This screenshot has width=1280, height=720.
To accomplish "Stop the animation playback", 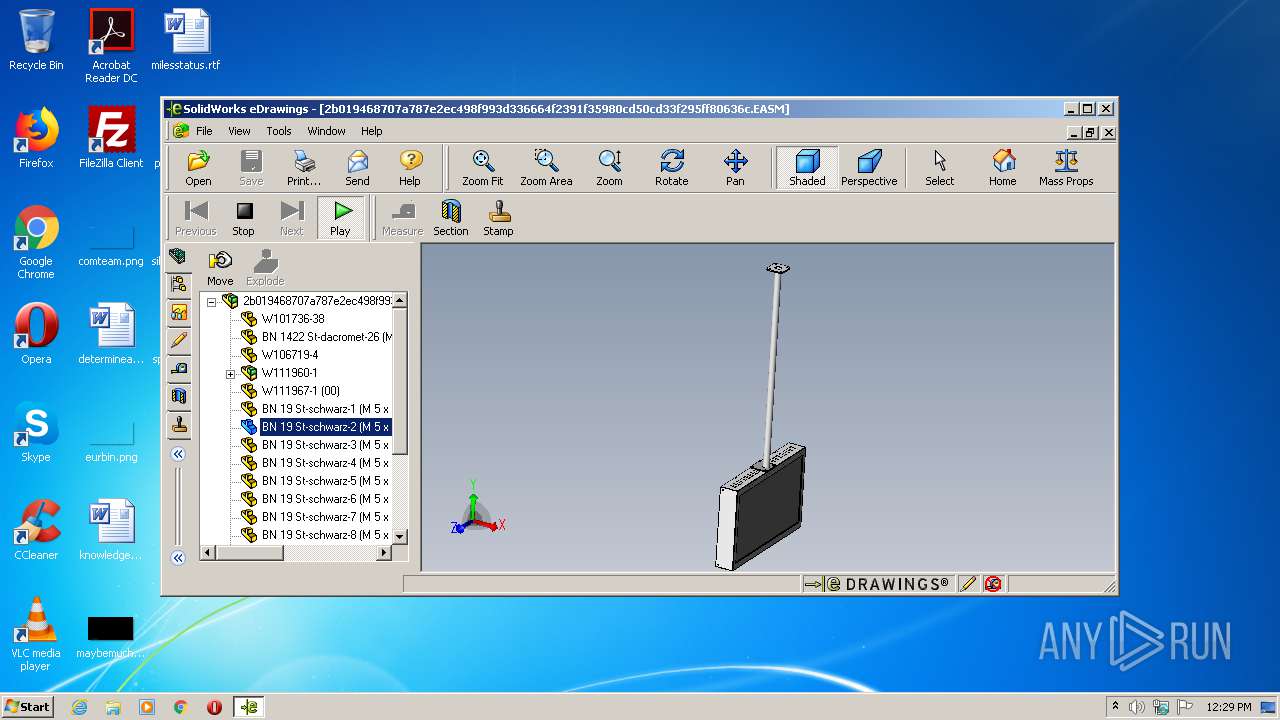I will pos(244,218).
